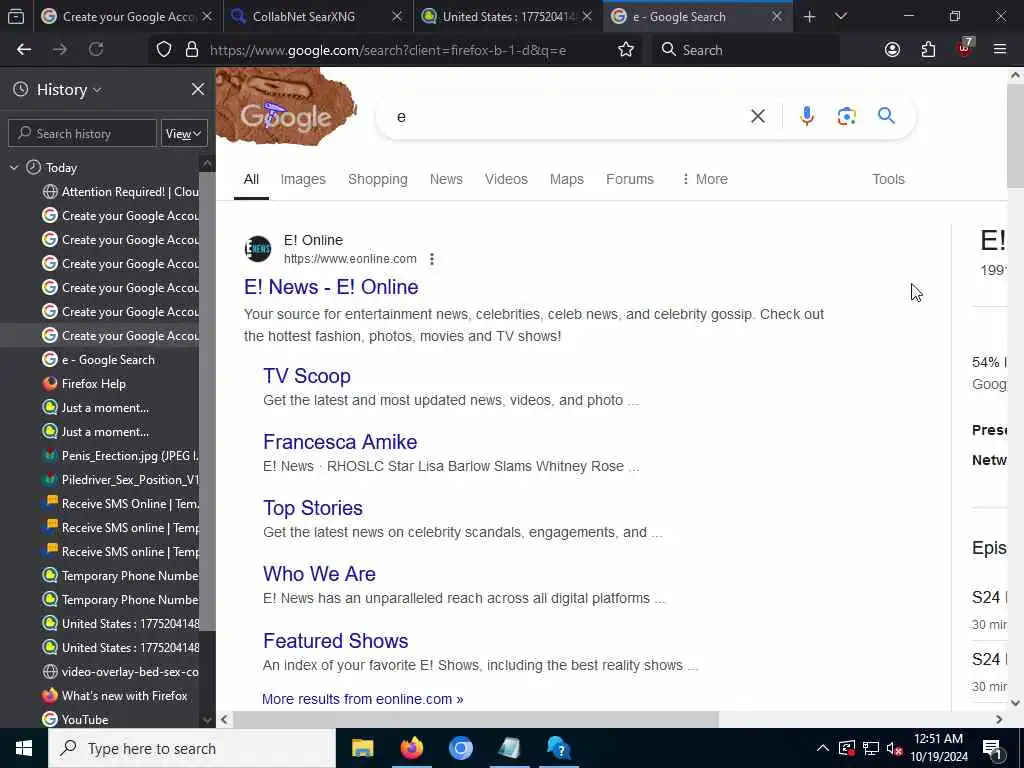Switch to the Shopping results tab
This screenshot has width=1024, height=768.
tap(377, 180)
